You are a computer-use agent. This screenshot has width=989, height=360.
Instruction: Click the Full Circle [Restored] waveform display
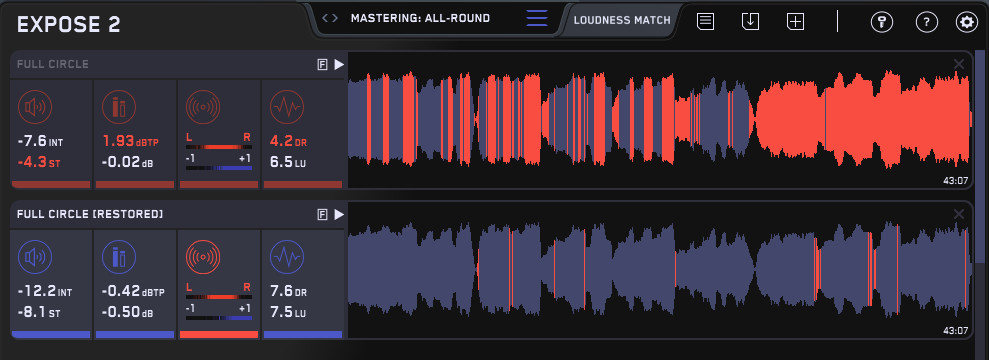point(659,270)
